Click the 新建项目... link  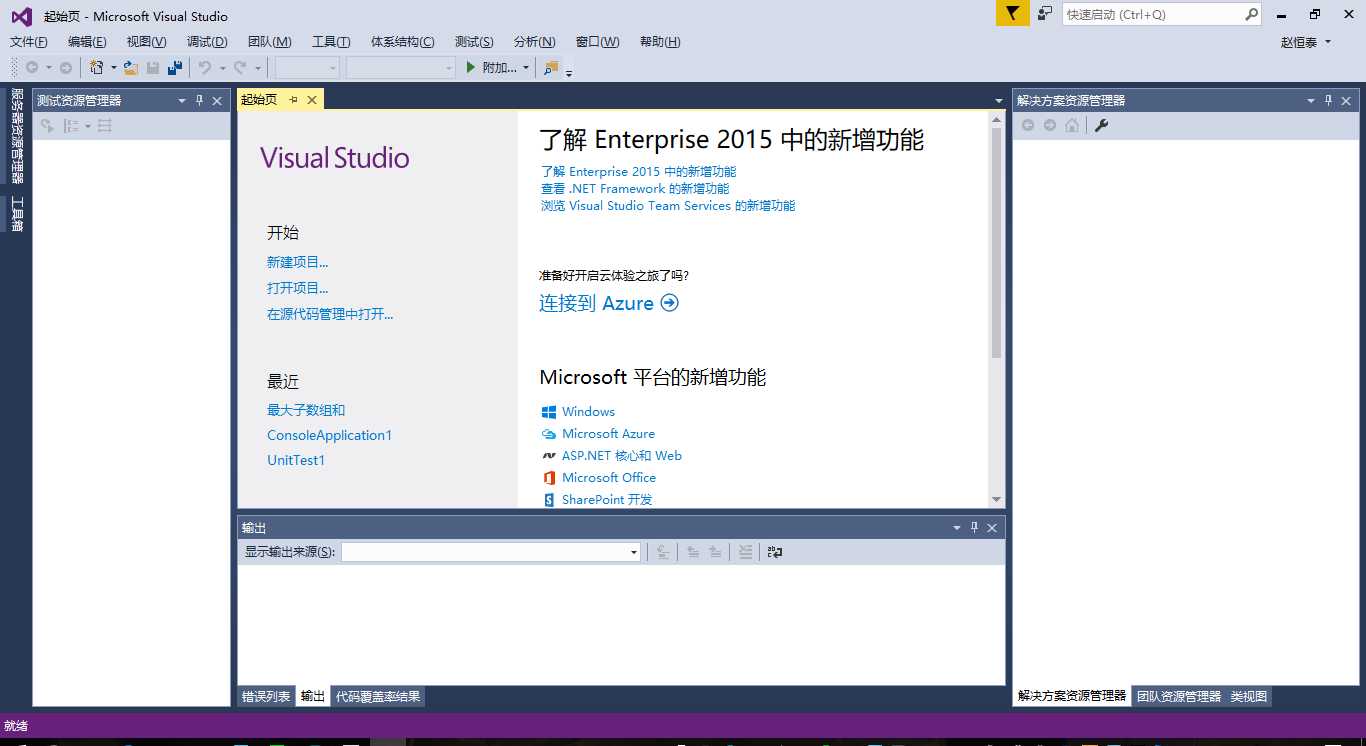298,262
